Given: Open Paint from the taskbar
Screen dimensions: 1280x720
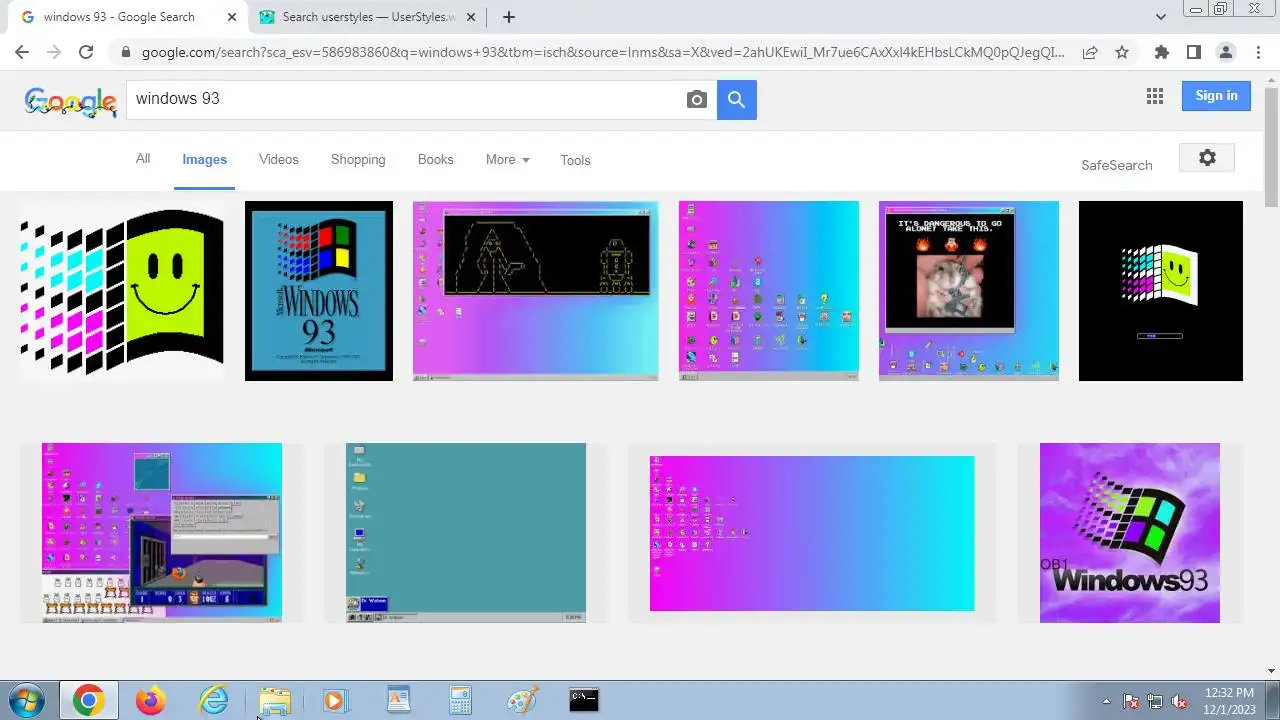Looking at the screenshot, I should pos(522,700).
